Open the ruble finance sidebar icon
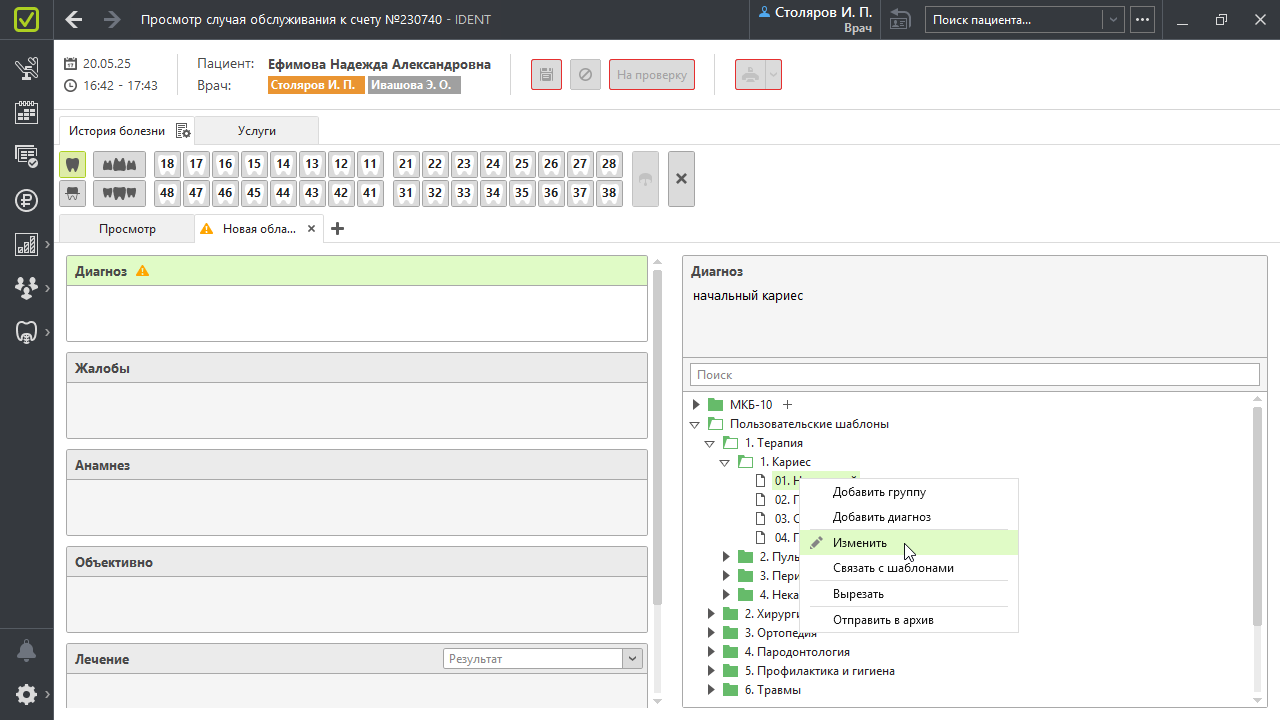 pos(27,199)
